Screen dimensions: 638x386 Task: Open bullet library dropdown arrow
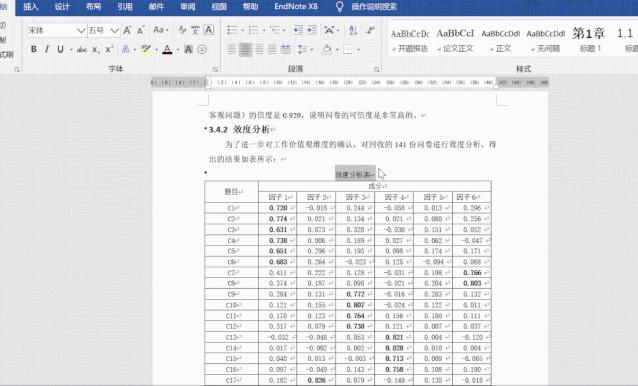tap(243, 31)
